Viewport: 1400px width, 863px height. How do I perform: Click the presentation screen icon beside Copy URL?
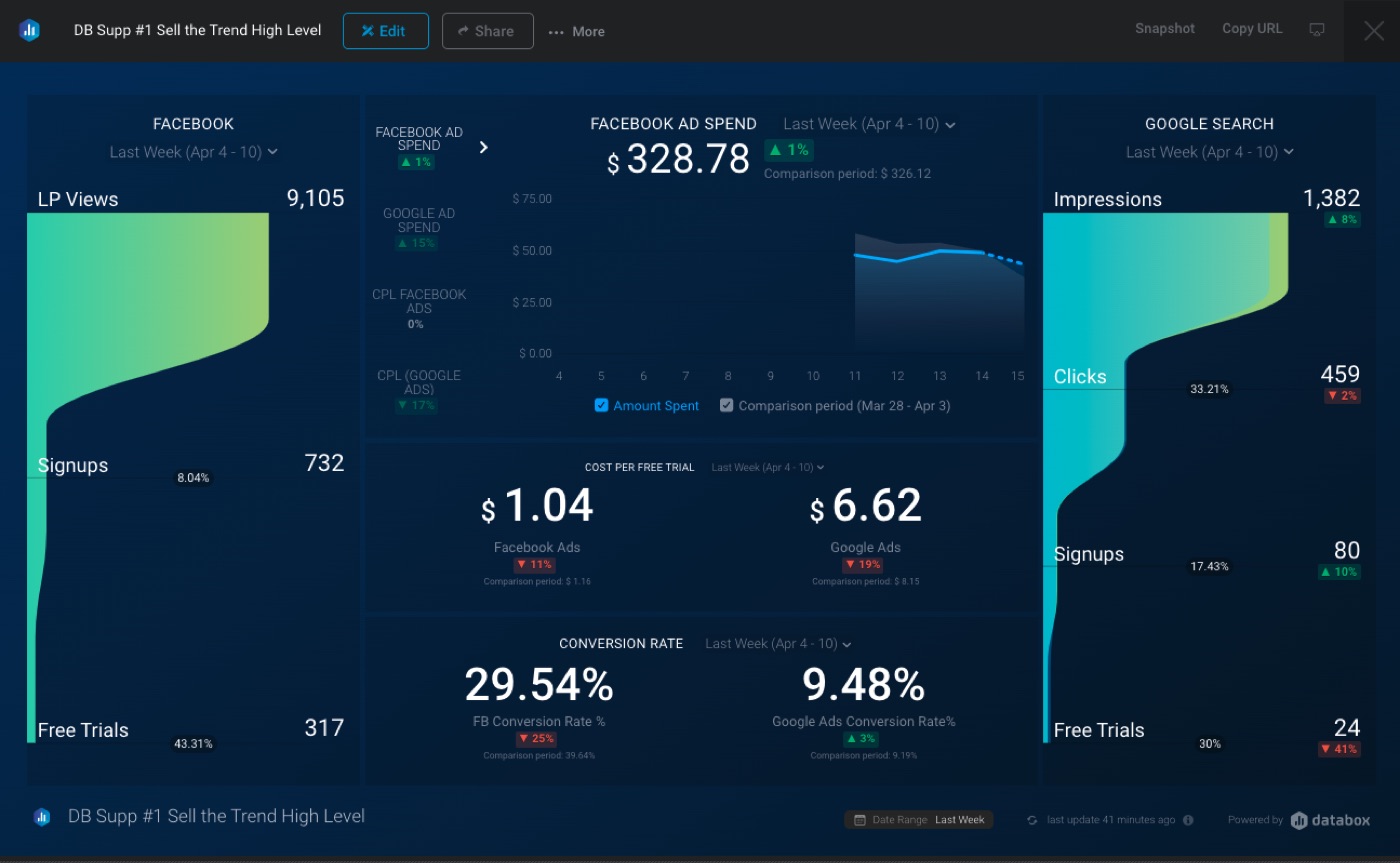(x=1317, y=29)
